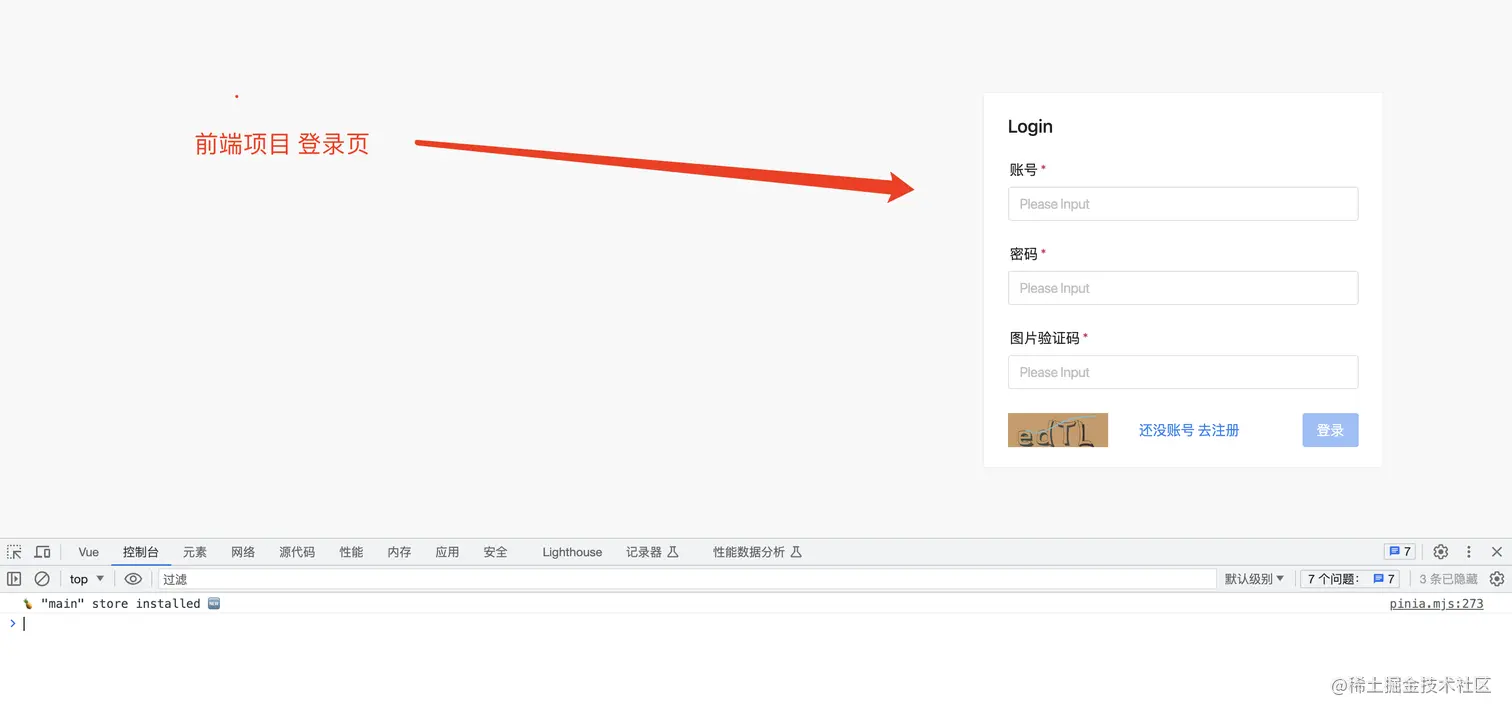Open DevTools settings gear icon
Screen dimensions: 1512x716
(x=1440, y=552)
